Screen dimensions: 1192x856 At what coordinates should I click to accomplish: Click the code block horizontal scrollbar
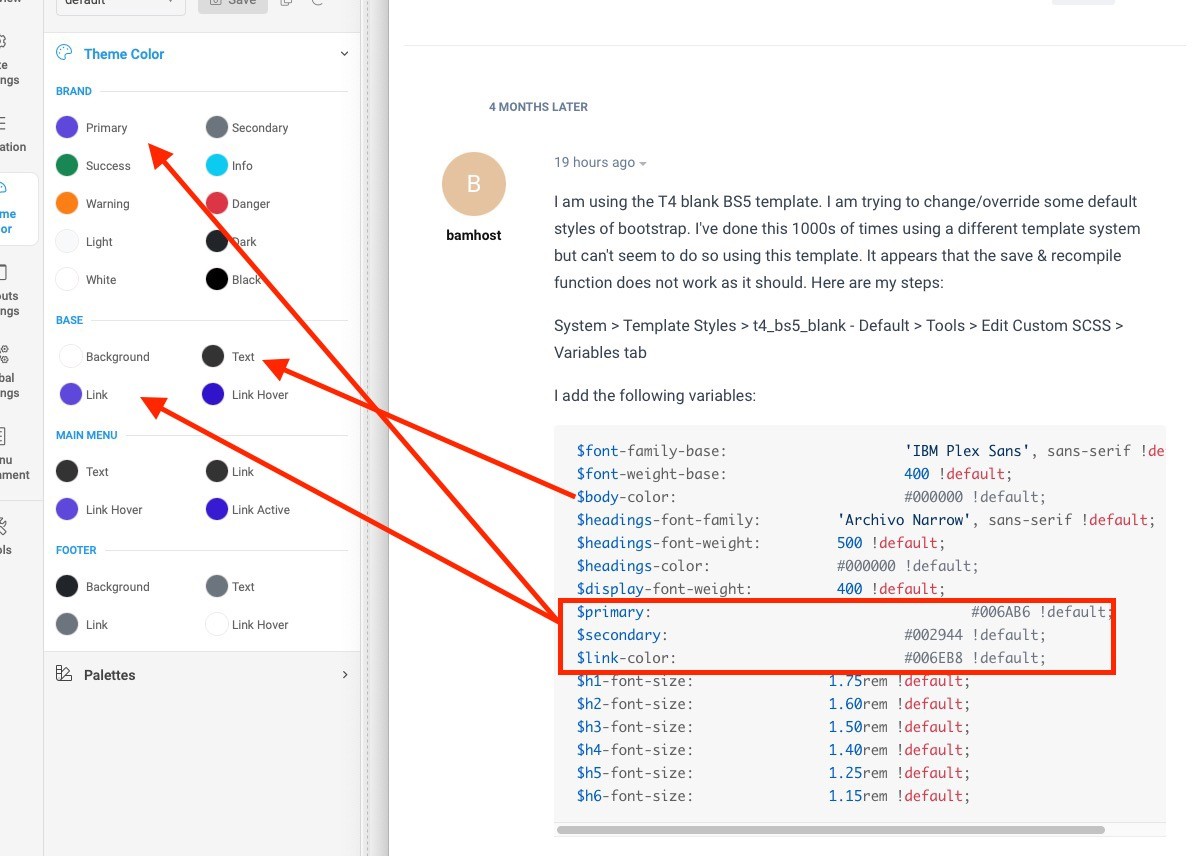click(x=830, y=829)
